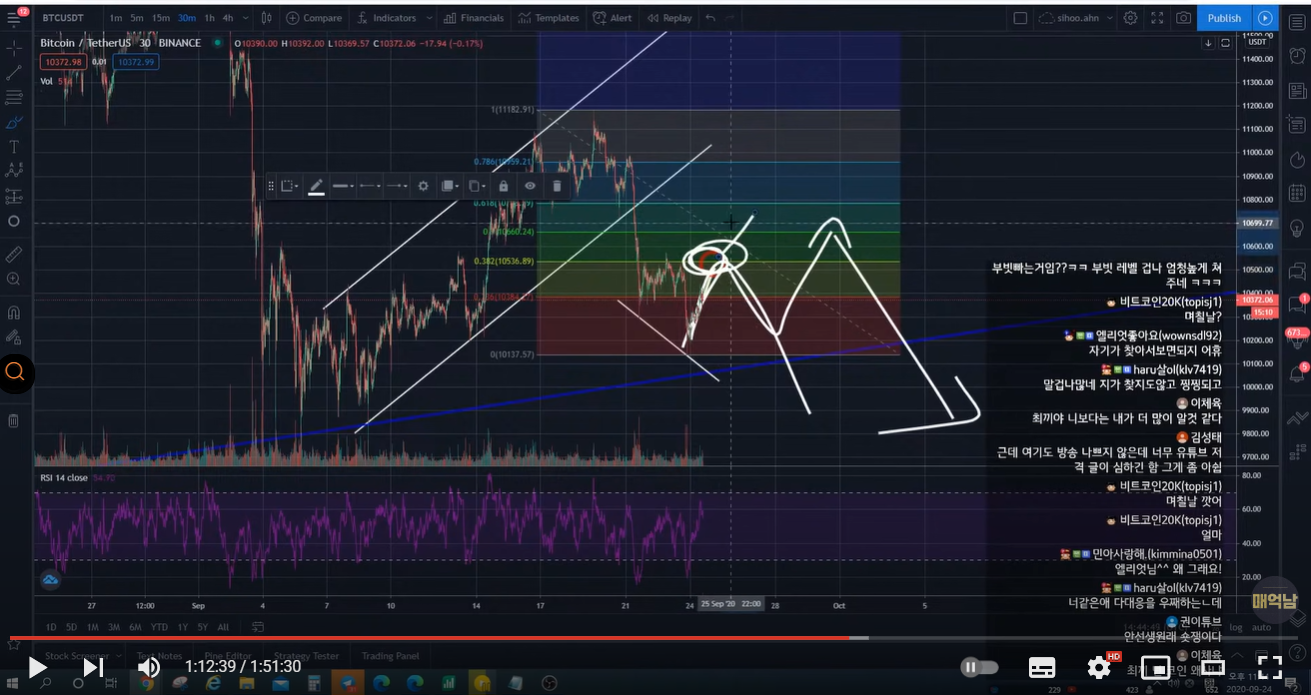Screen dimensions: 1311x695
Task: Toggle YouTube autoplay switch
Action: click(979, 667)
